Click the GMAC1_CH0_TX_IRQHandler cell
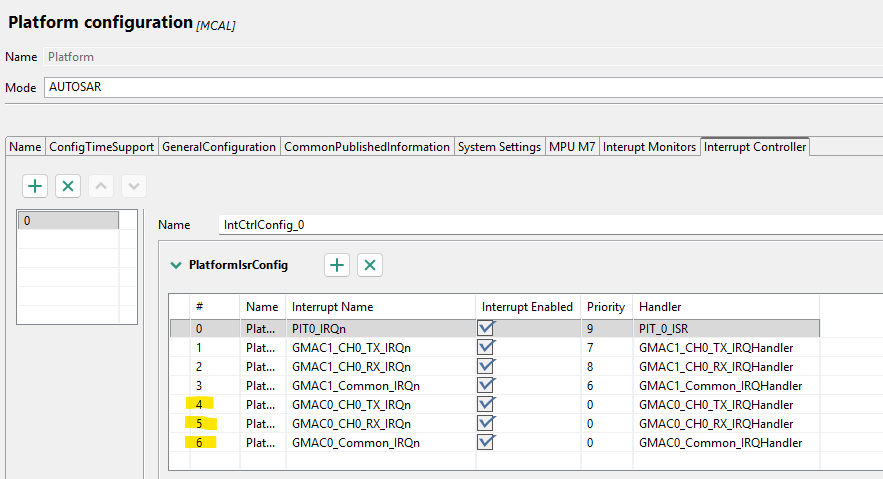 tap(726, 347)
